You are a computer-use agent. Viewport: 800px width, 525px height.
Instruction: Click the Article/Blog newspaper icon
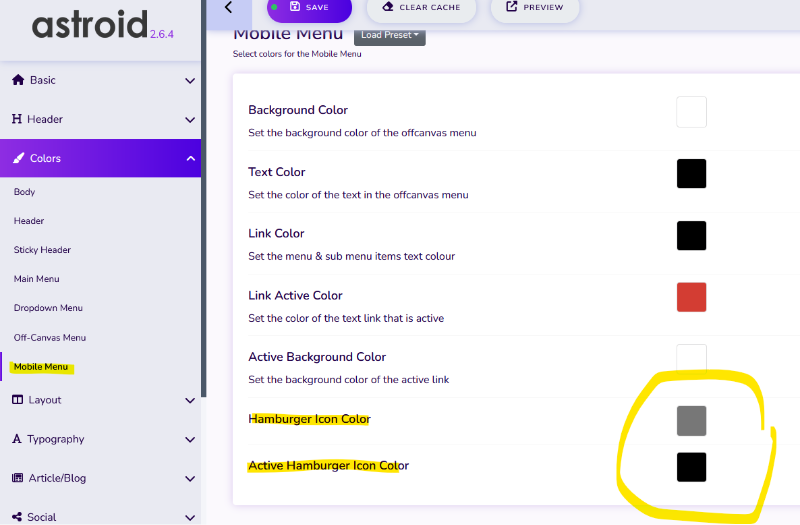[17, 478]
